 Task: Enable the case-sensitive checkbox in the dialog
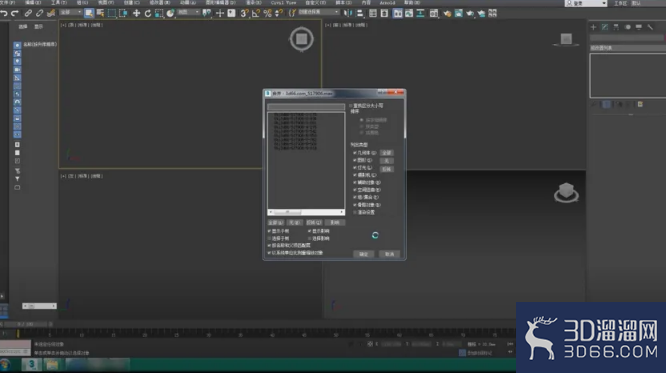[x=351, y=105]
